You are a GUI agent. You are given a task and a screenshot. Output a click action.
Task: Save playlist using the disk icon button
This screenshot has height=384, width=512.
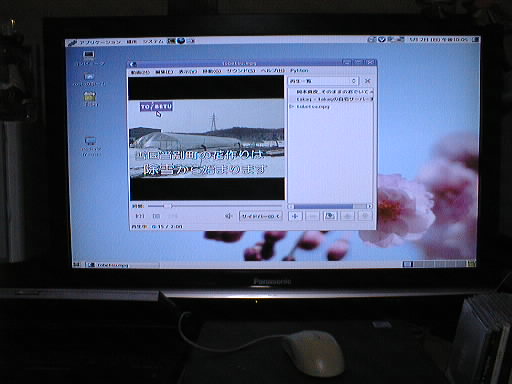330,216
